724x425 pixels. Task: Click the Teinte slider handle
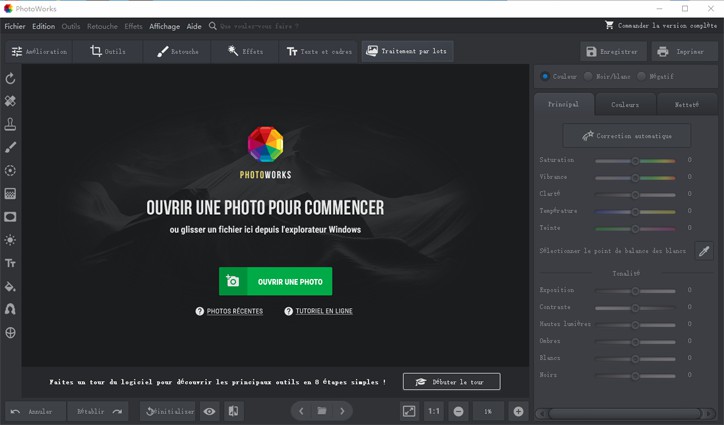point(635,229)
